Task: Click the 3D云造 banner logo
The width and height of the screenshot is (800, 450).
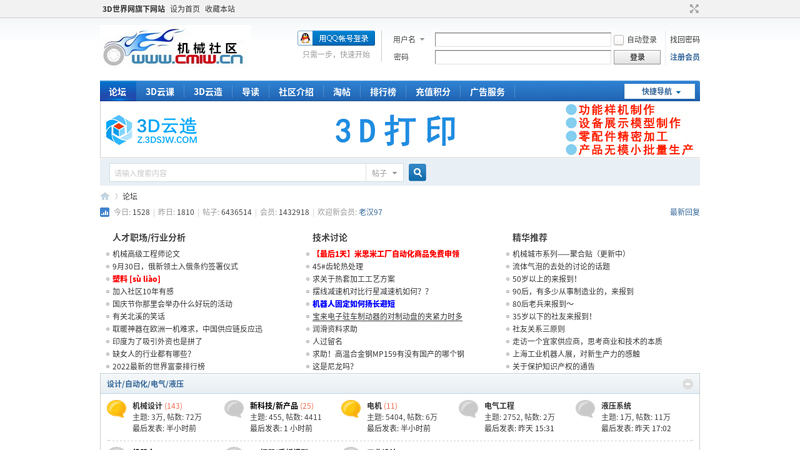Action: [x=152, y=130]
